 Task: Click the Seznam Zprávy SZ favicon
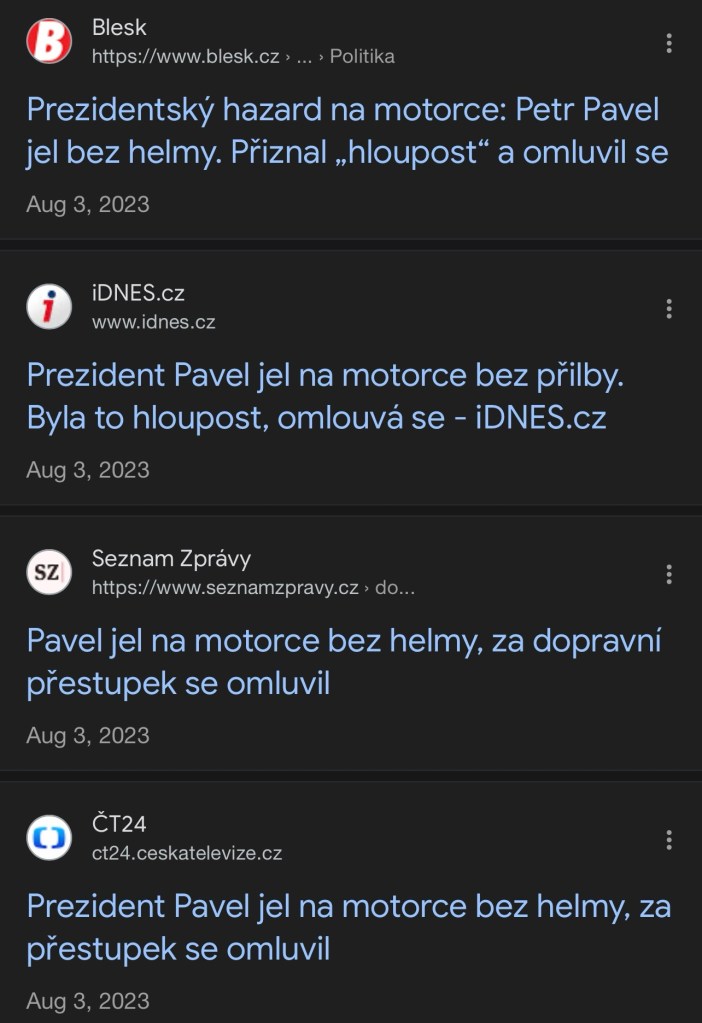pos(49,572)
